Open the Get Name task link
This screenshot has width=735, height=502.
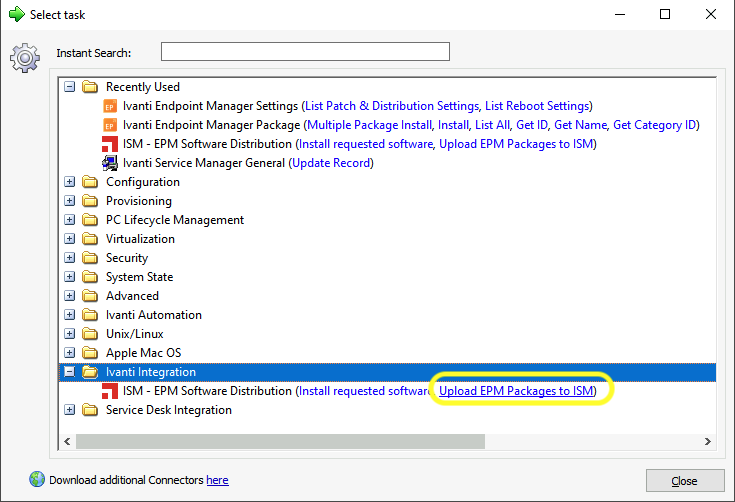[581, 125]
